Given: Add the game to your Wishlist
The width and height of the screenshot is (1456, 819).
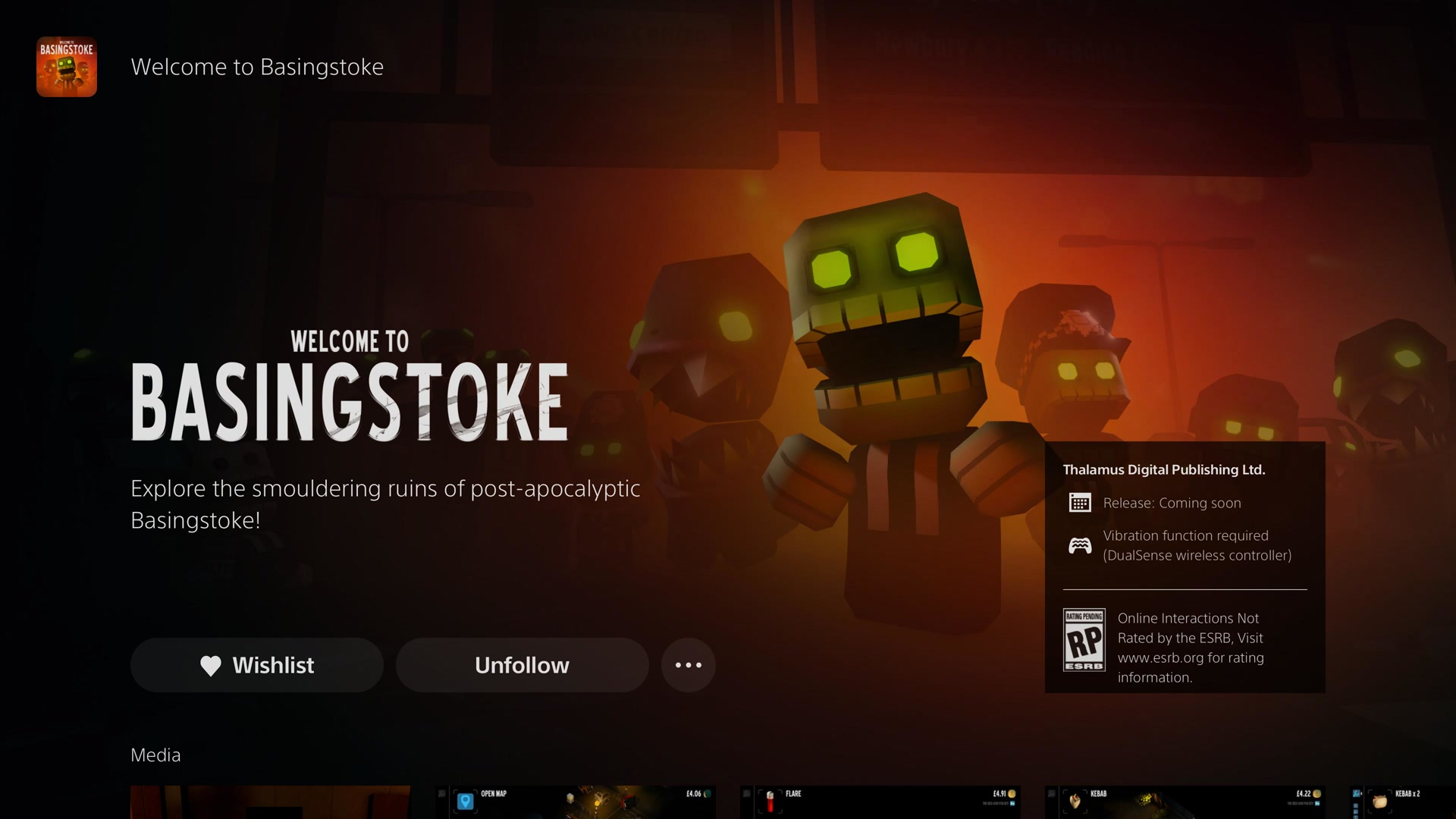Looking at the screenshot, I should point(257,665).
